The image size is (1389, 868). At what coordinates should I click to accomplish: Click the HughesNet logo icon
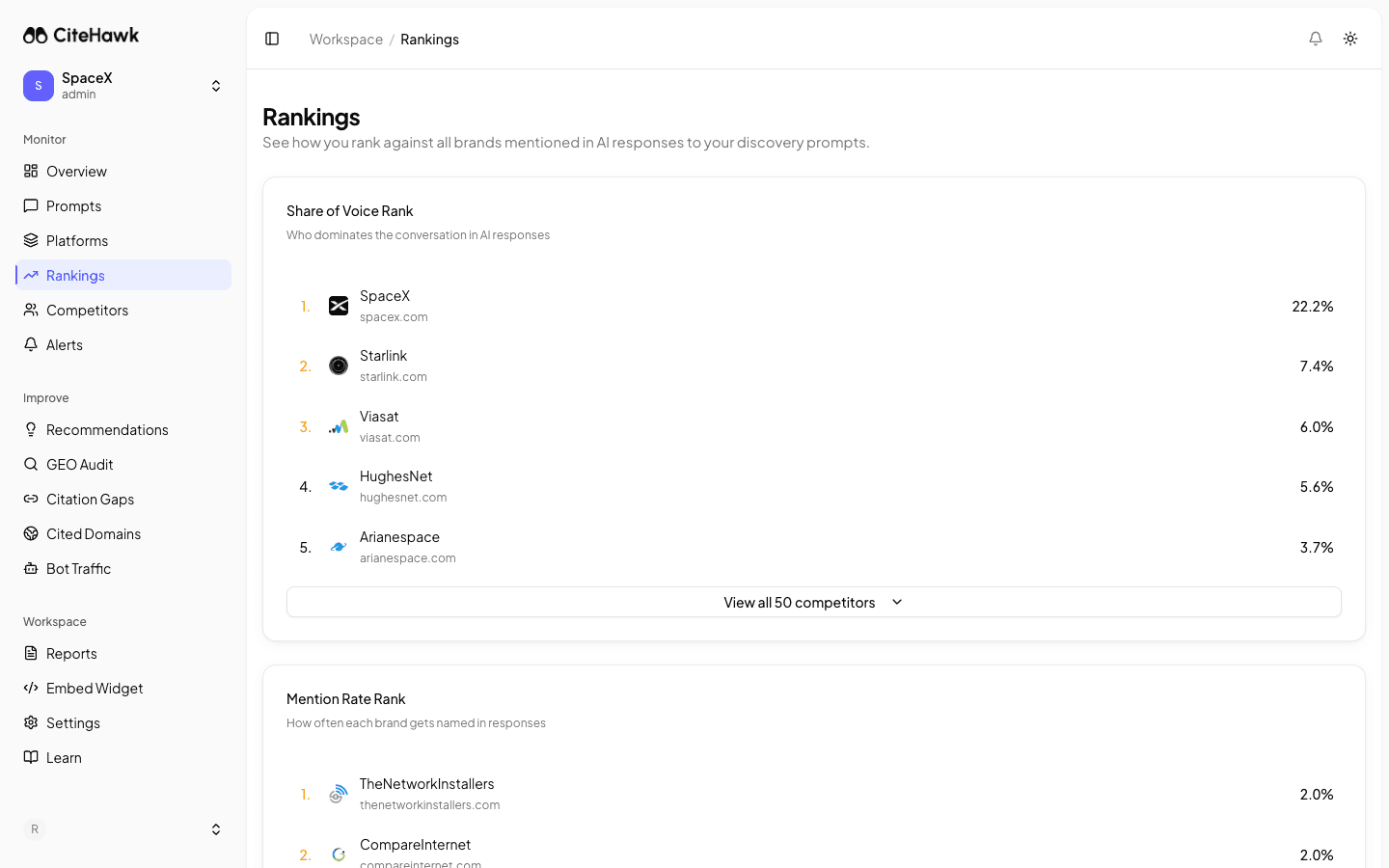[x=339, y=486]
